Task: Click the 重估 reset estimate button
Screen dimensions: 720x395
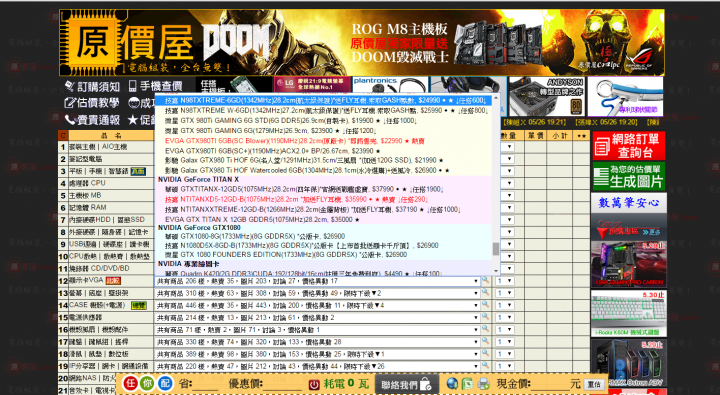Action: [x=594, y=384]
